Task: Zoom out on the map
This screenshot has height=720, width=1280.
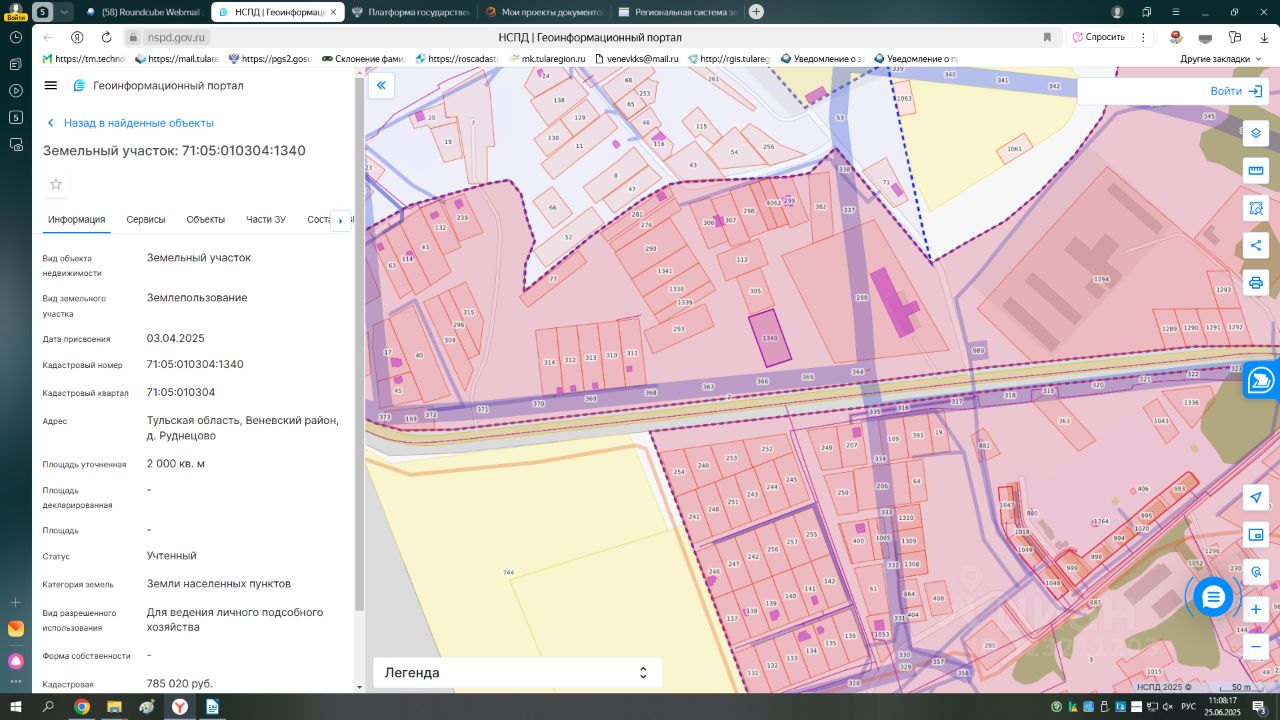Action: [1256, 647]
